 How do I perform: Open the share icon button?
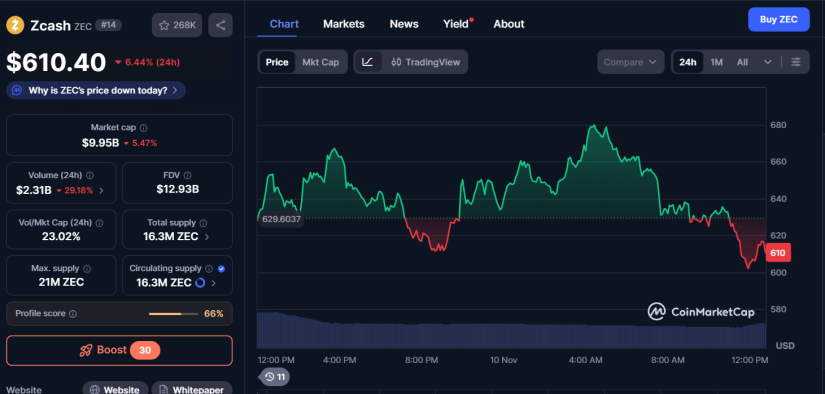click(x=220, y=25)
